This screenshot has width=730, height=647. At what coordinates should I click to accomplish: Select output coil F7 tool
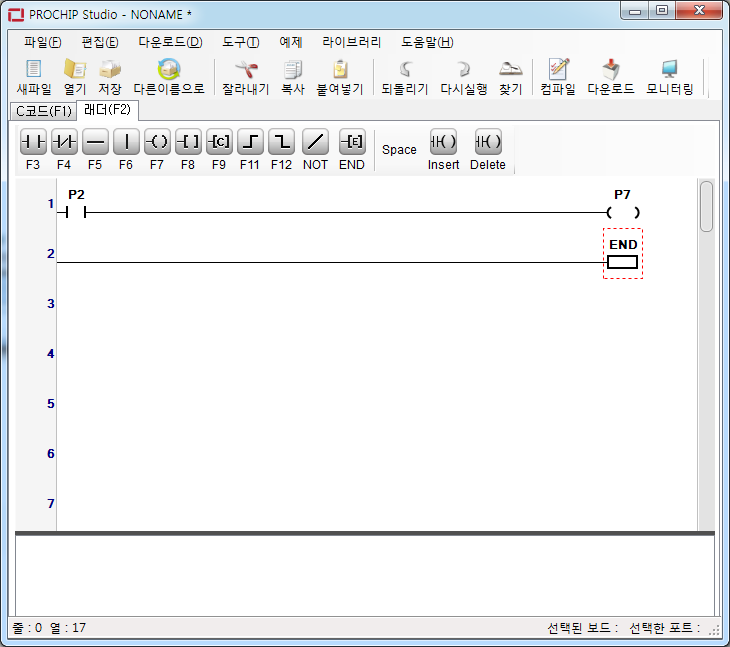[157, 142]
